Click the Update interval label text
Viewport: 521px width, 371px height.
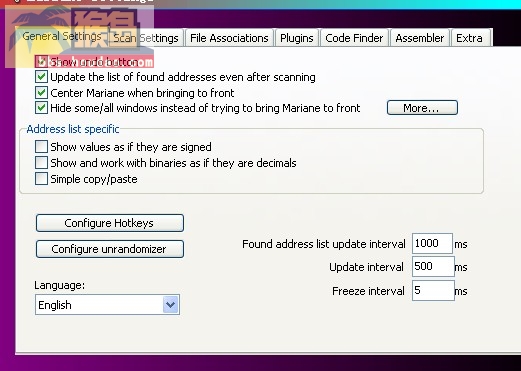[366, 267]
